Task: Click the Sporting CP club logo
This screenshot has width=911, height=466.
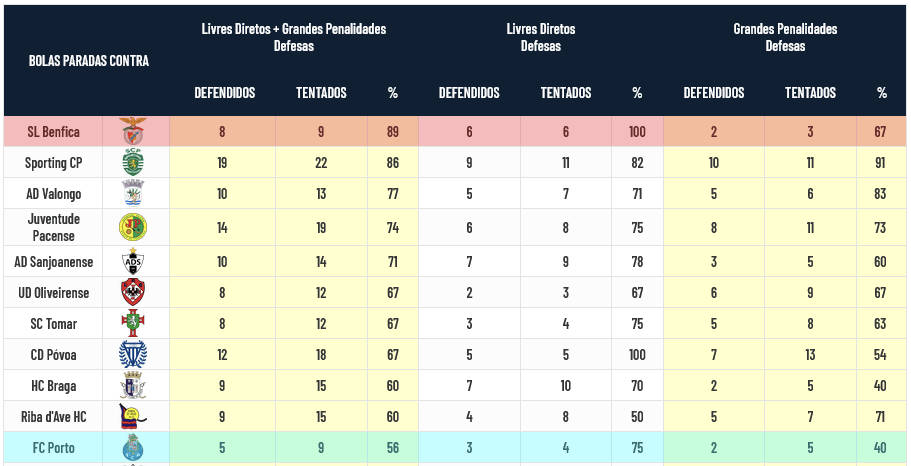Action: point(133,162)
